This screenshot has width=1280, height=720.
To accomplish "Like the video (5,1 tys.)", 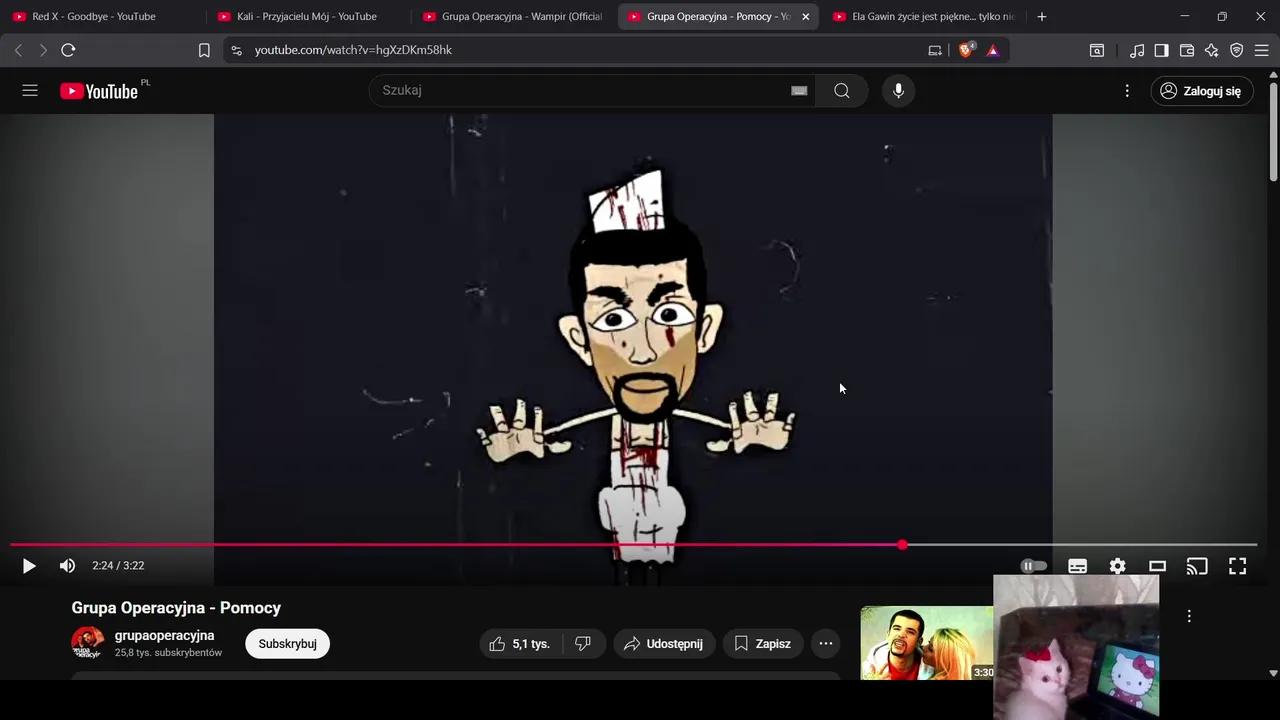I will [520, 644].
